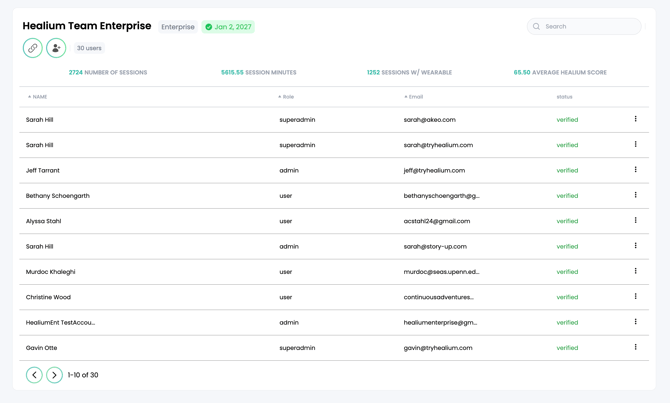
Task: Open three-dot menu for Bethany Schoengarth
Action: pos(635,195)
